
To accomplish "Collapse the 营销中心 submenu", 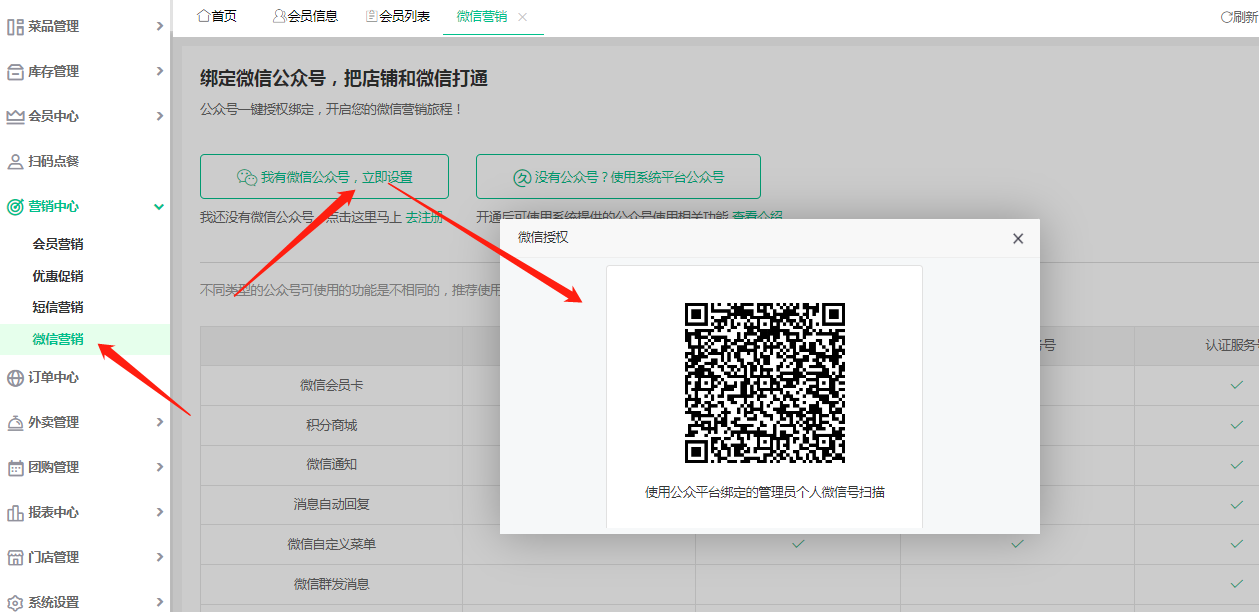I will point(158,206).
